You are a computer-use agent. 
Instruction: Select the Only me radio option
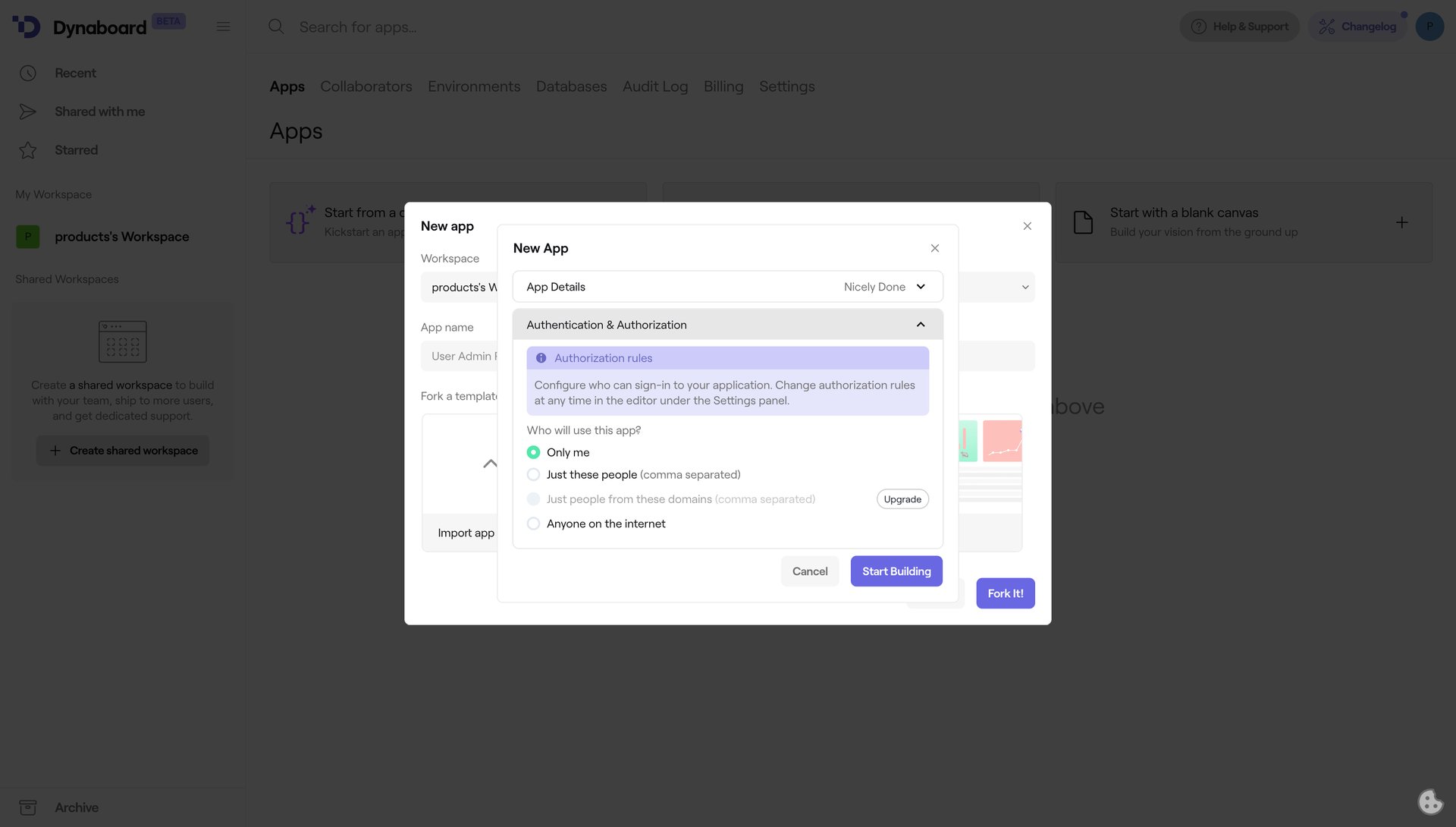(533, 451)
